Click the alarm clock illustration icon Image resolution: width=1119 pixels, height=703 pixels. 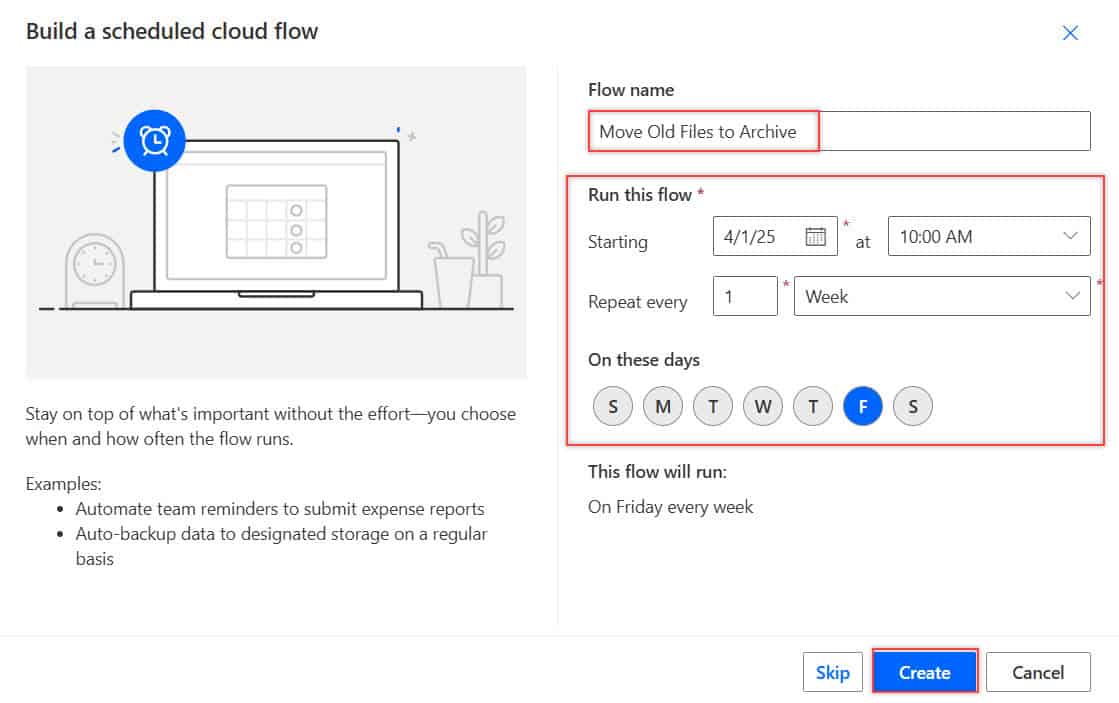click(x=155, y=141)
